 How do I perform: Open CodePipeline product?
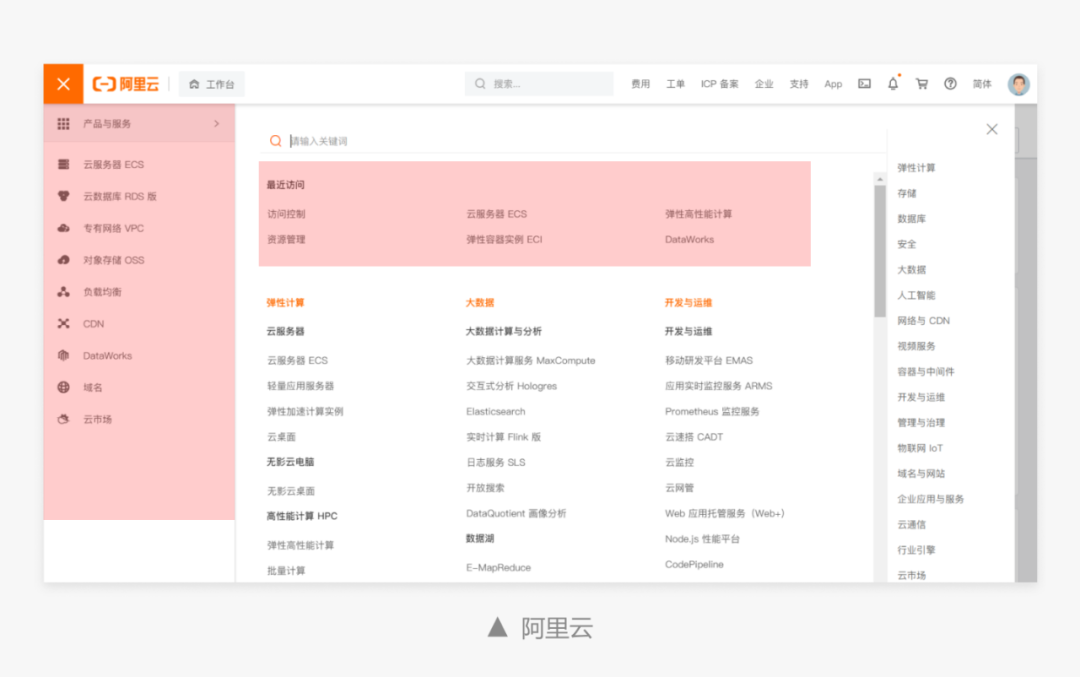pyautogui.click(x=694, y=564)
